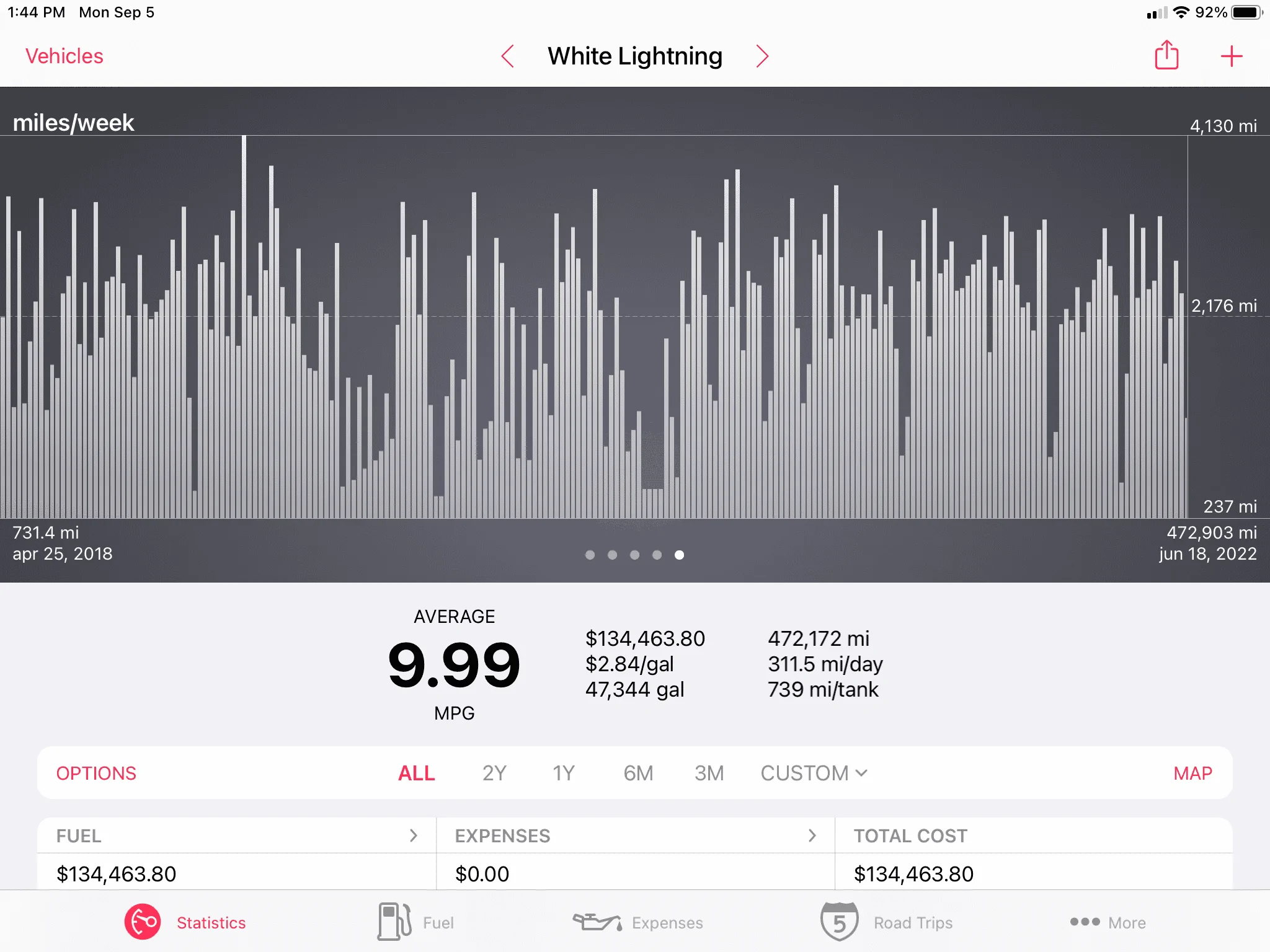Open the Expenses oil can tab
Image resolution: width=1270 pixels, height=952 pixels.
click(x=637, y=922)
